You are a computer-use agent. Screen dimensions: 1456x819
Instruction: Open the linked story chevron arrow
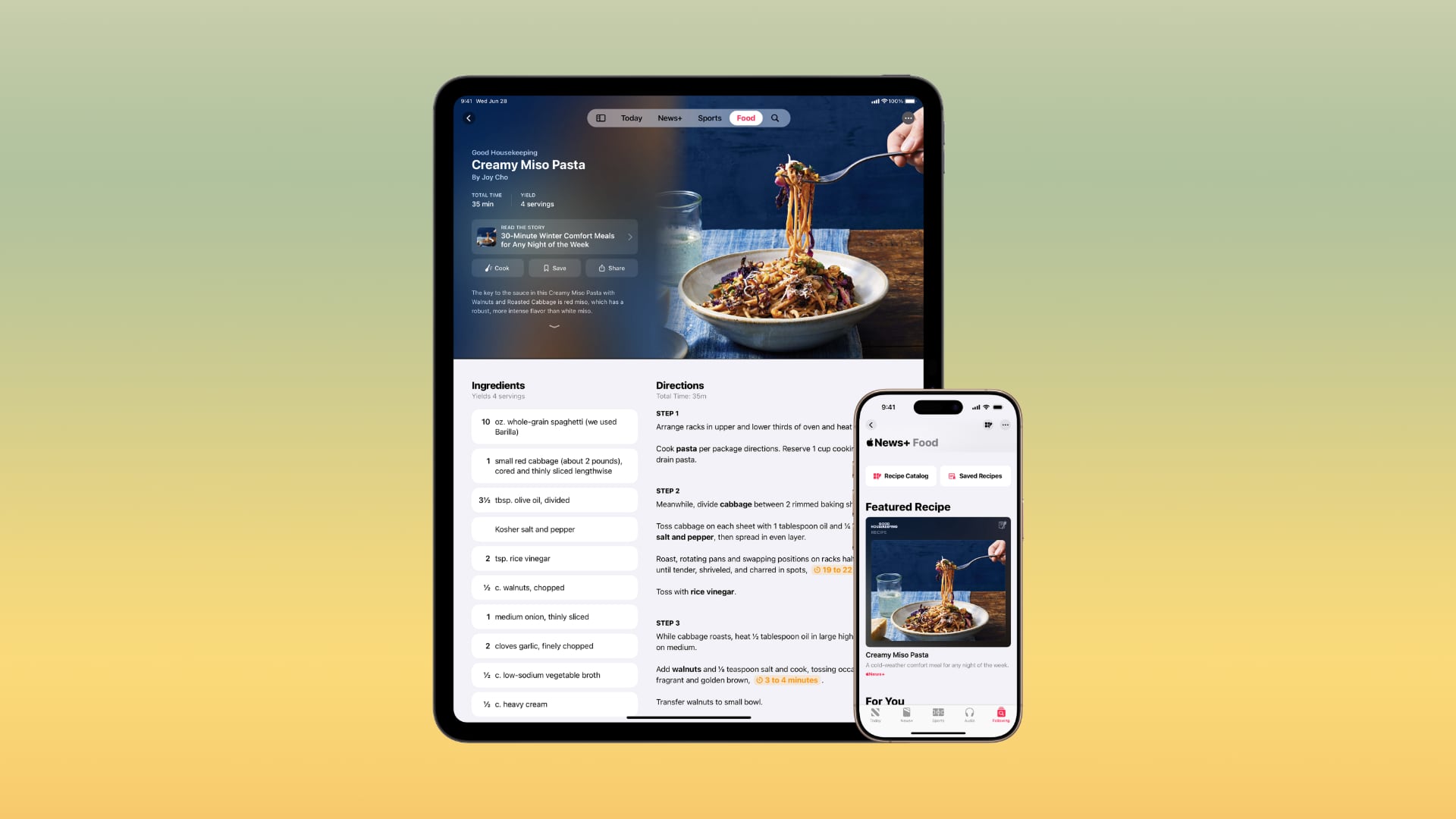pos(629,237)
